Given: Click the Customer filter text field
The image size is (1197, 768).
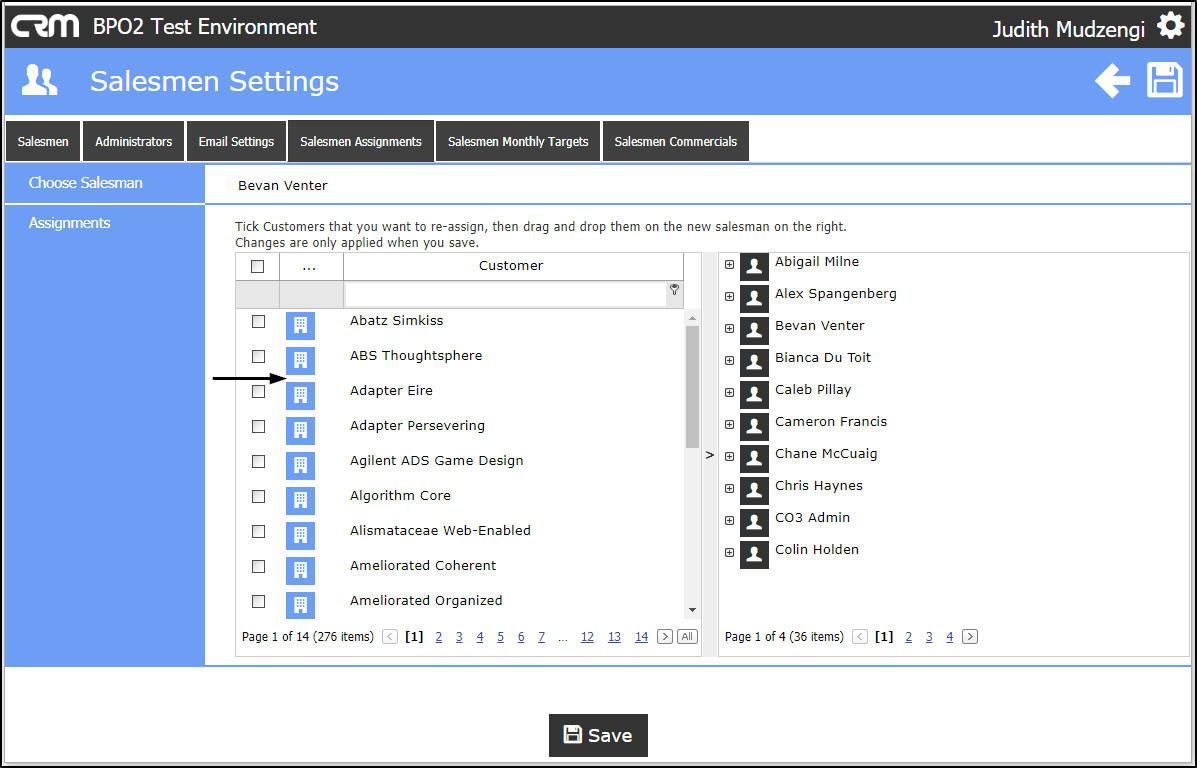Looking at the screenshot, I should pyautogui.click(x=505, y=294).
